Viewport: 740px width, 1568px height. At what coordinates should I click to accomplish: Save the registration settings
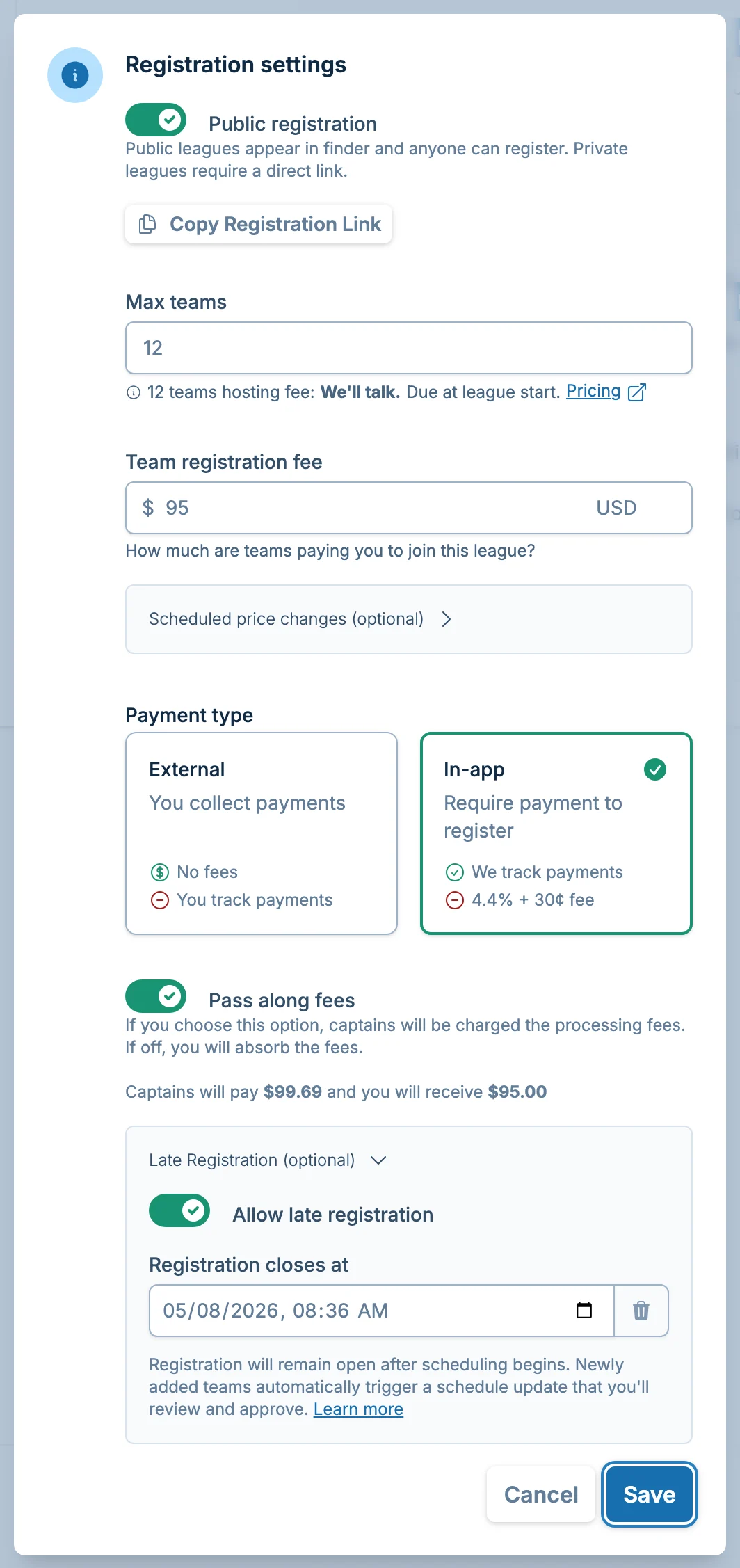pyautogui.click(x=648, y=1494)
